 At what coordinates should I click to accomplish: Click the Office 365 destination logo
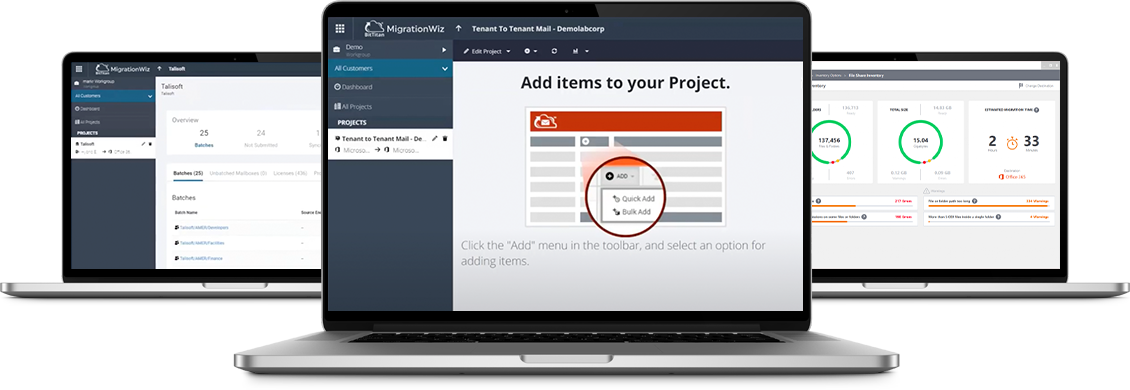click(1012, 177)
